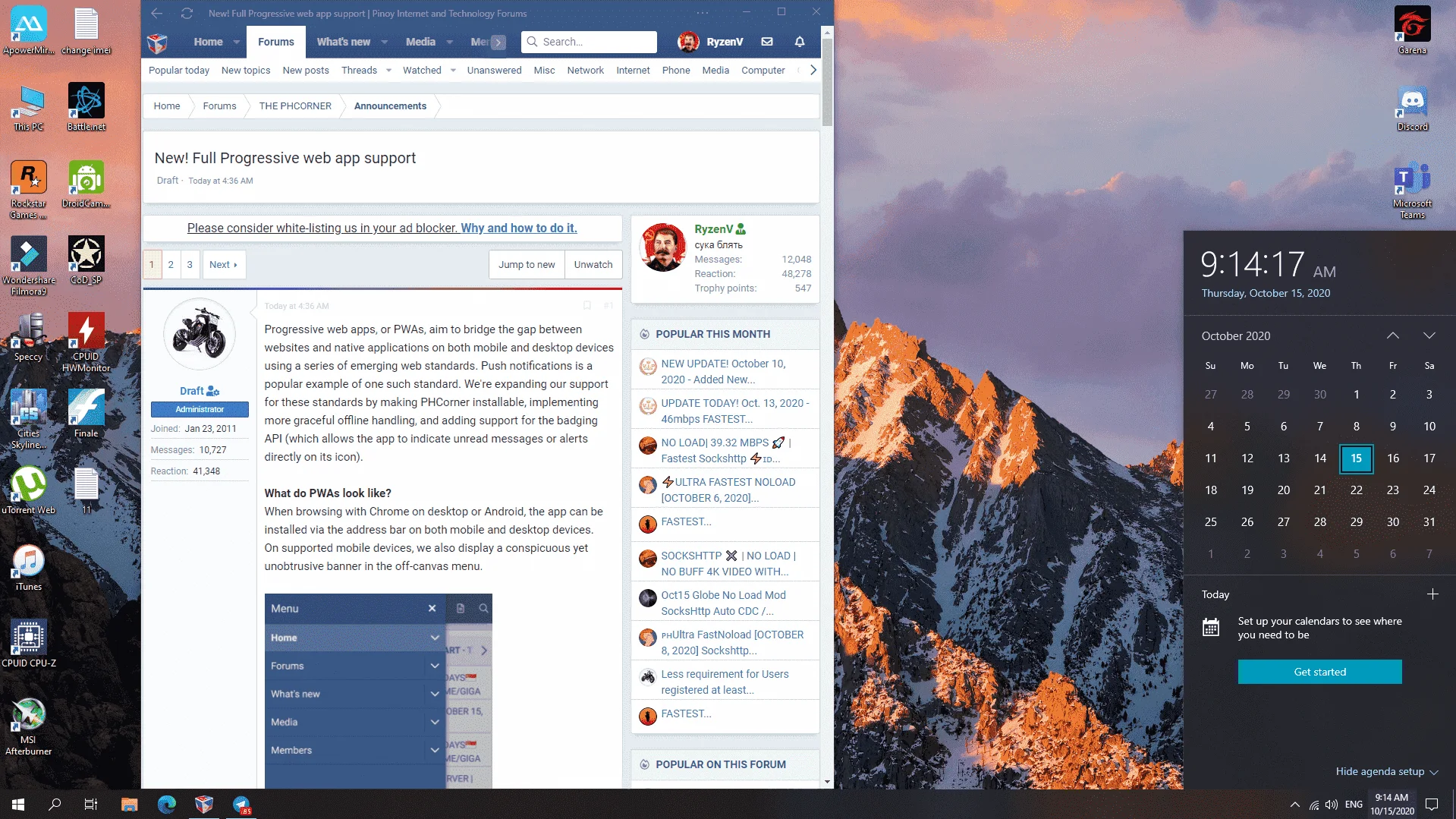
Task: Go to page 2 of thread
Action: coord(171,264)
